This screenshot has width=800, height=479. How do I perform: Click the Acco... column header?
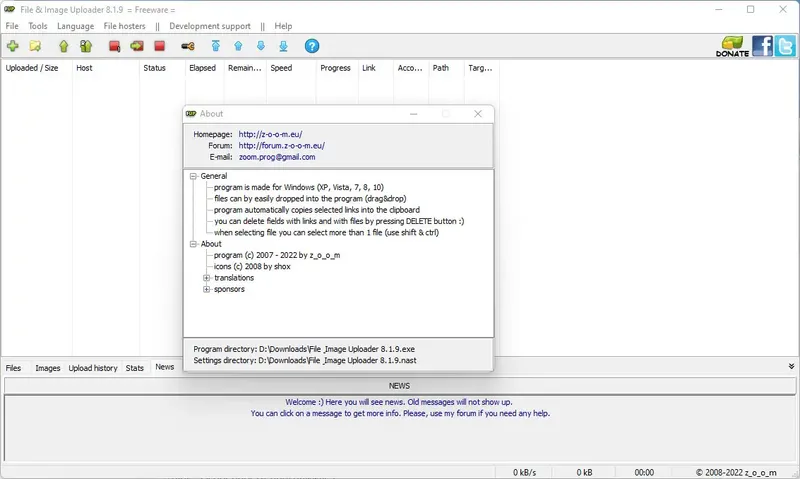click(x=410, y=68)
